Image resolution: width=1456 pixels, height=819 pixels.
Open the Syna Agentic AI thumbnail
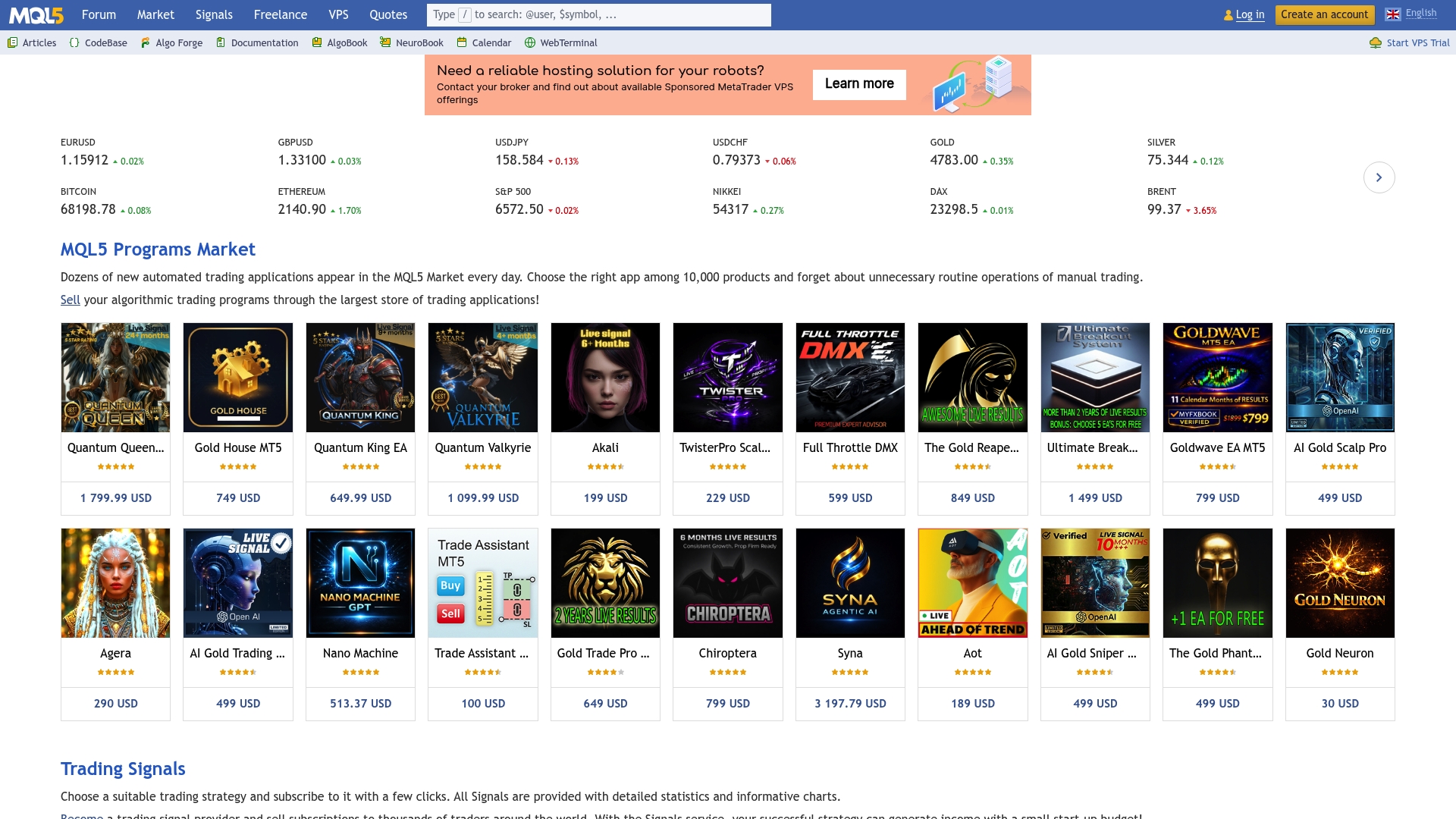tap(850, 583)
